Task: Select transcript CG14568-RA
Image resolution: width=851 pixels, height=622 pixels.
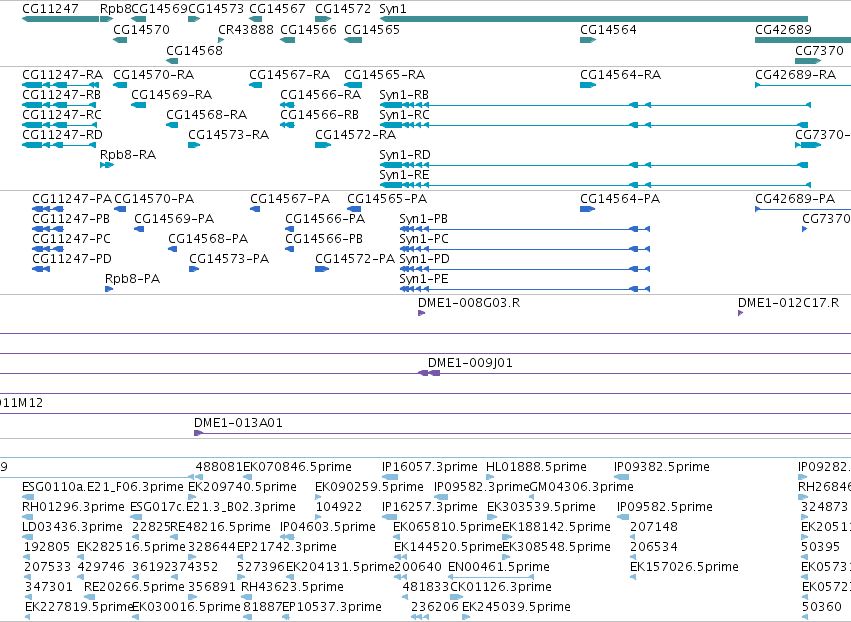Action: 207,115
